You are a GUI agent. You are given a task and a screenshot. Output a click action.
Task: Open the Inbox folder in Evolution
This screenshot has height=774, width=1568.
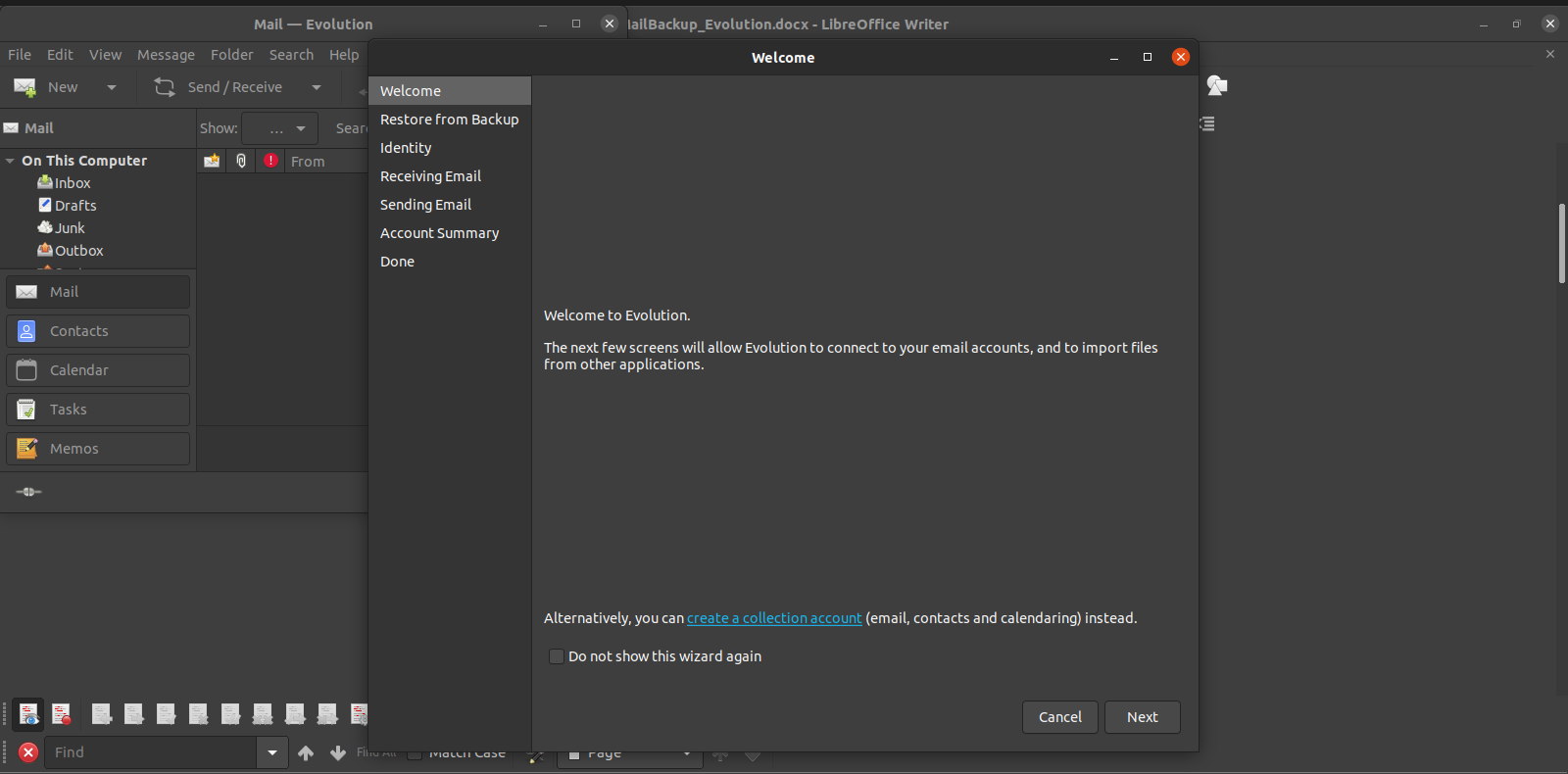pyautogui.click(x=73, y=183)
